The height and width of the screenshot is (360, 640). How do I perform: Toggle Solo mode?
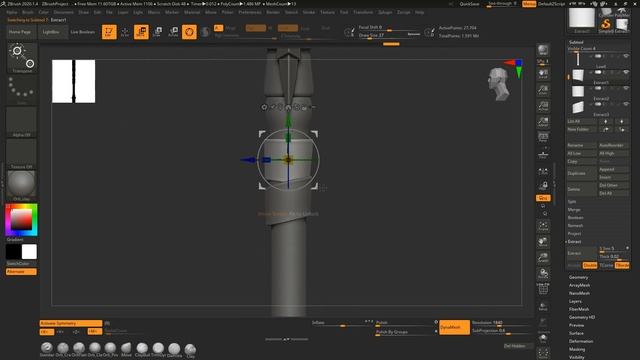click(x=543, y=338)
